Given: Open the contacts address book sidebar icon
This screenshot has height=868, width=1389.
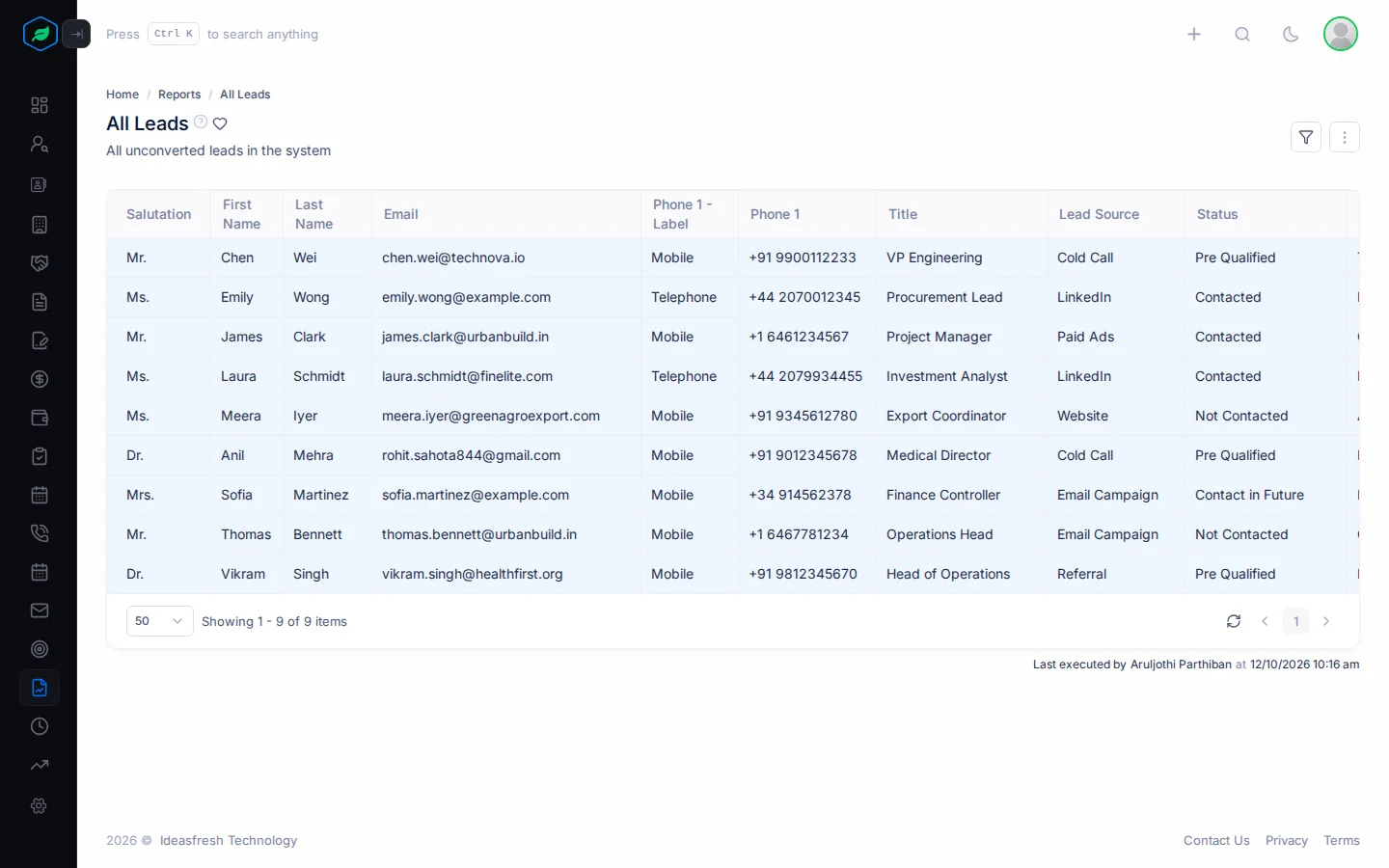Looking at the screenshot, I should pyautogui.click(x=40, y=184).
